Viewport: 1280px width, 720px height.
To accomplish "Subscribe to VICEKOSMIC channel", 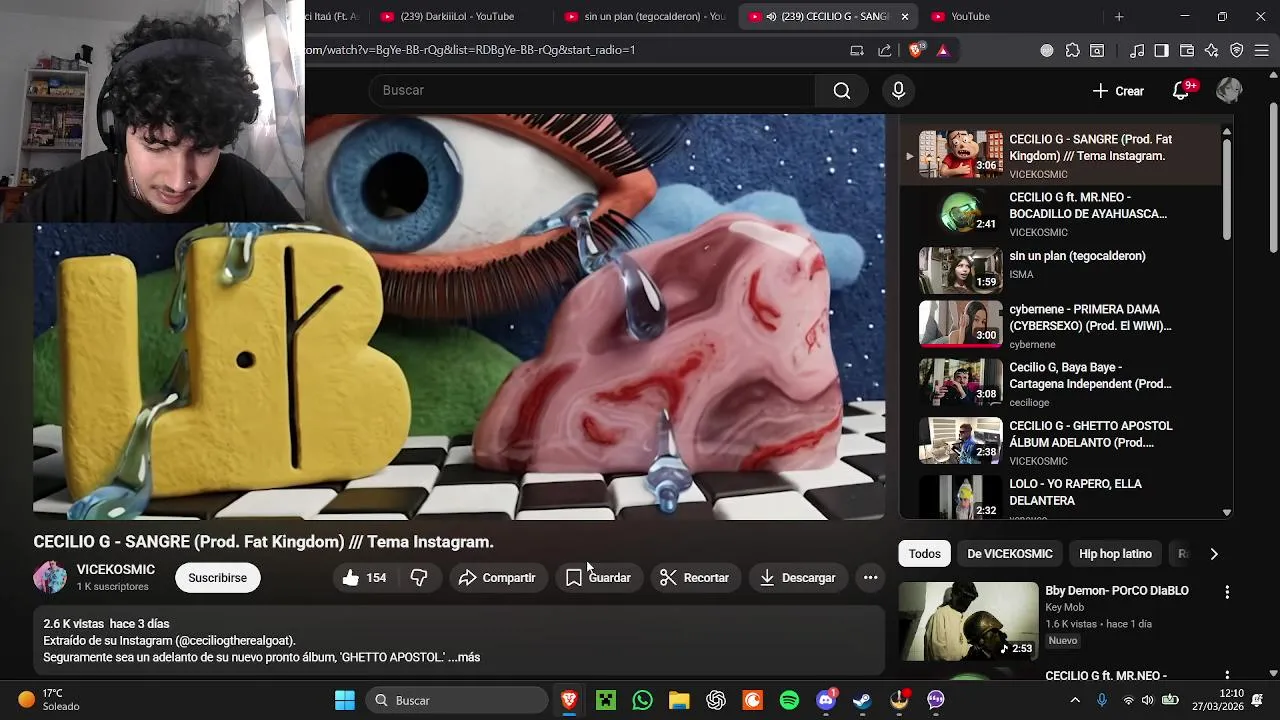I will (217, 578).
